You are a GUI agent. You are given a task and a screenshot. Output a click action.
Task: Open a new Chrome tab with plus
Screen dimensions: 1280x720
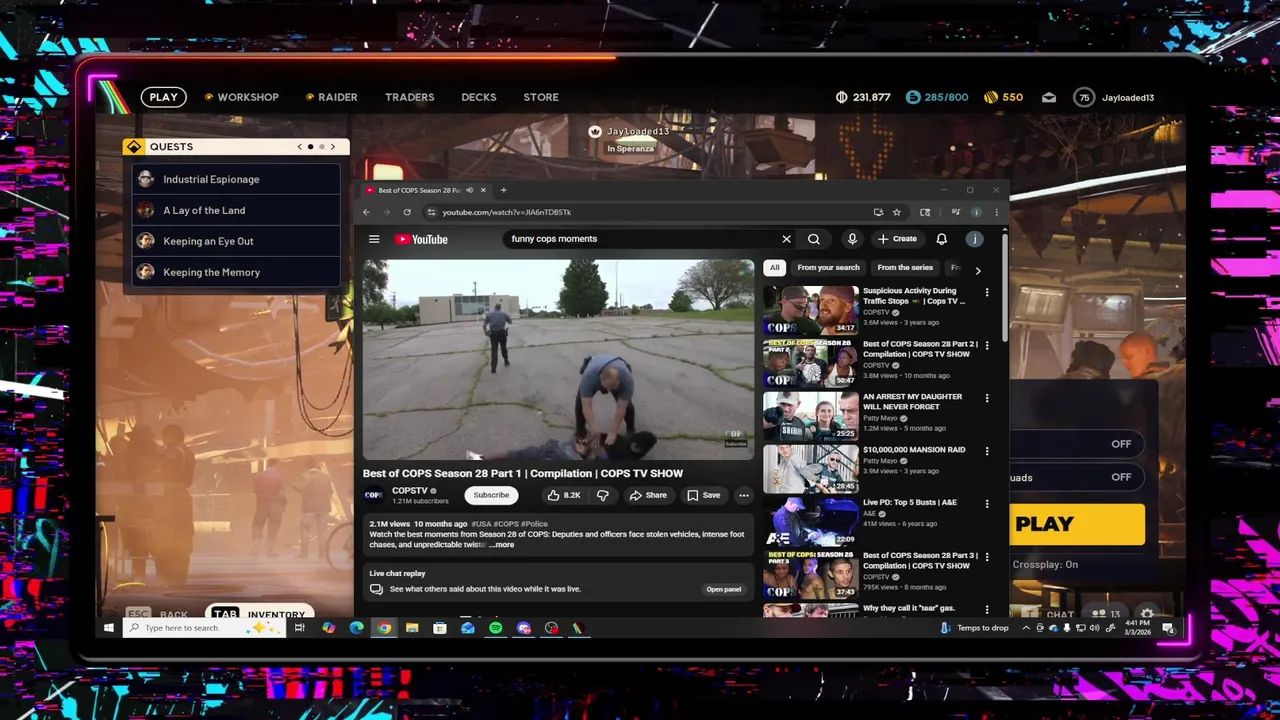tap(503, 190)
